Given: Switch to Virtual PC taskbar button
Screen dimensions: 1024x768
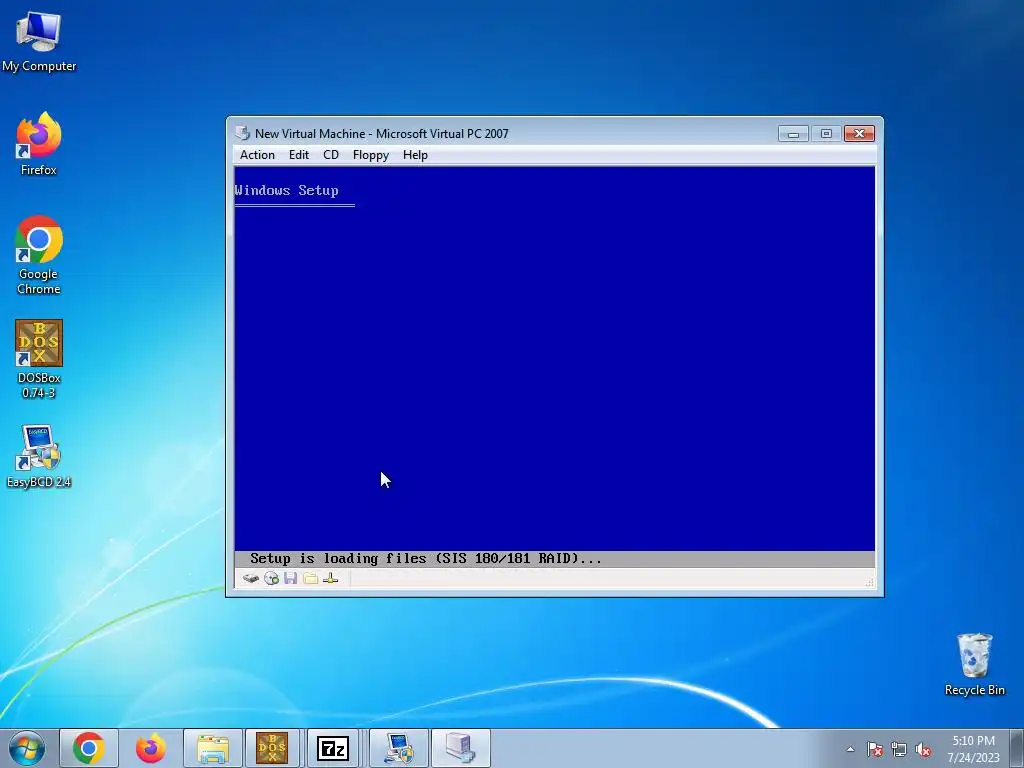Looking at the screenshot, I should coord(460,748).
